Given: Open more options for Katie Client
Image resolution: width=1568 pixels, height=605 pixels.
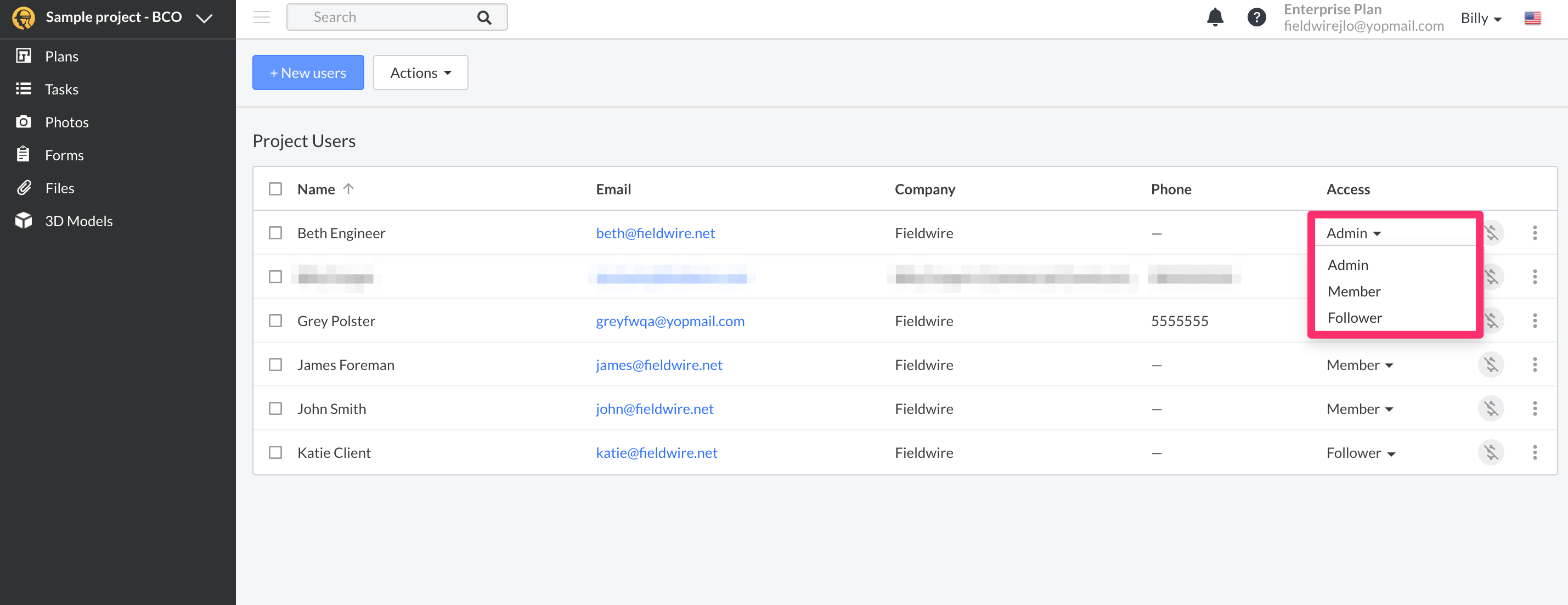Looking at the screenshot, I should coord(1534,452).
